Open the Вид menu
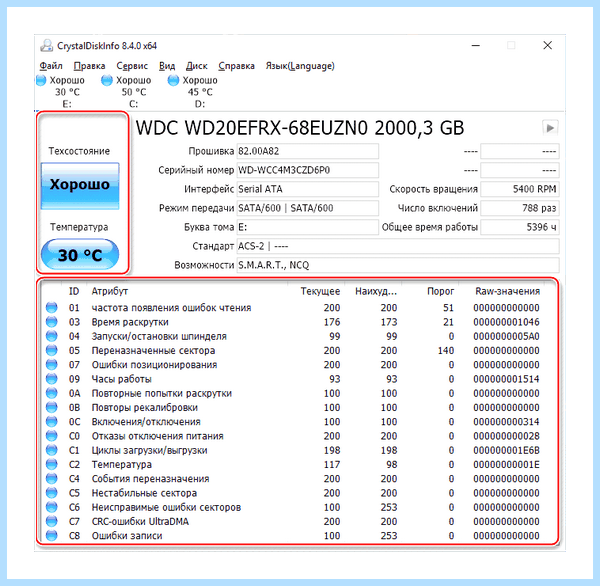The height and width of the screenshot is (586, 600). (x=167, y=66)
